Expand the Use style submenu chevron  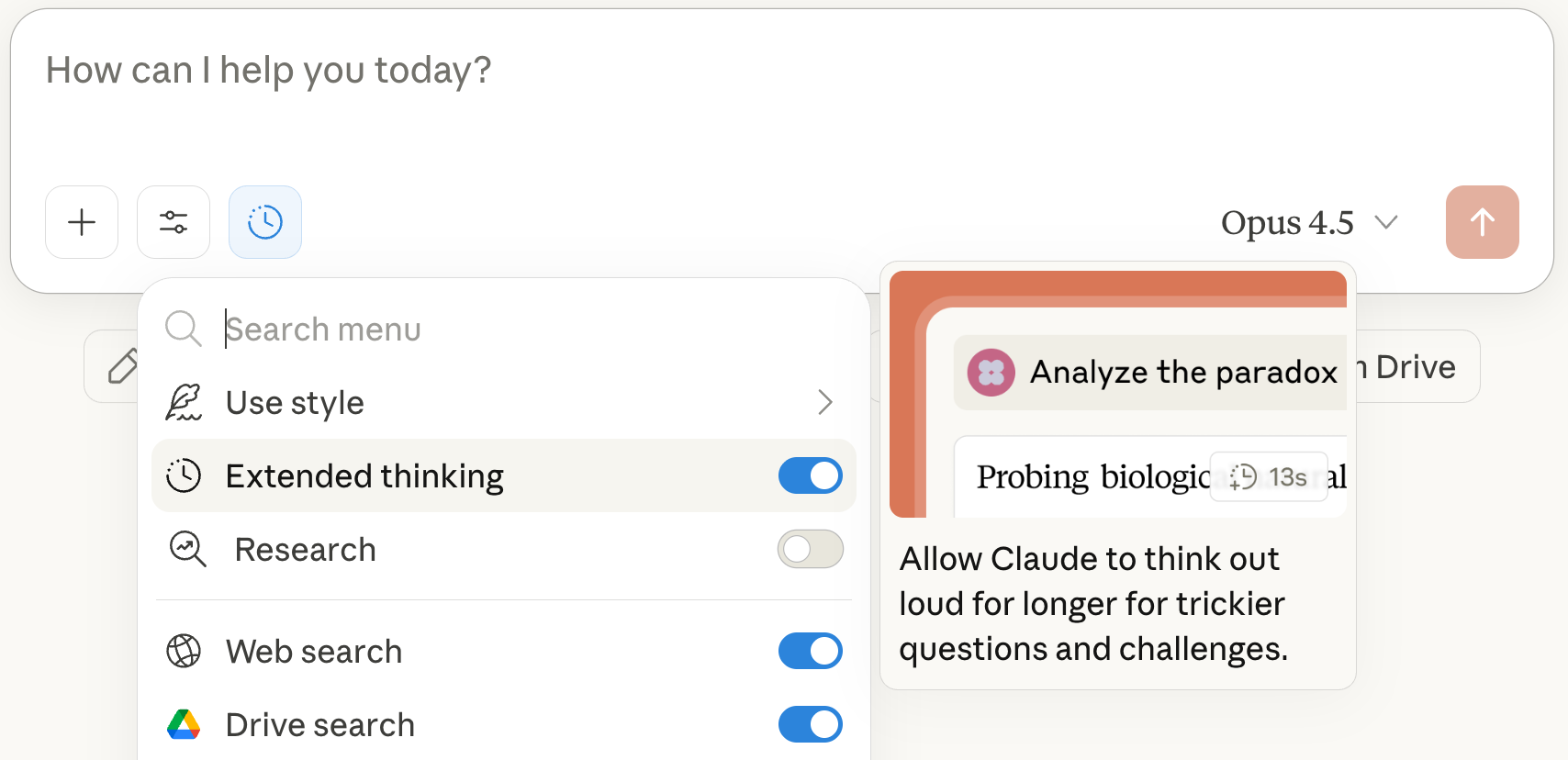[824, 402]
